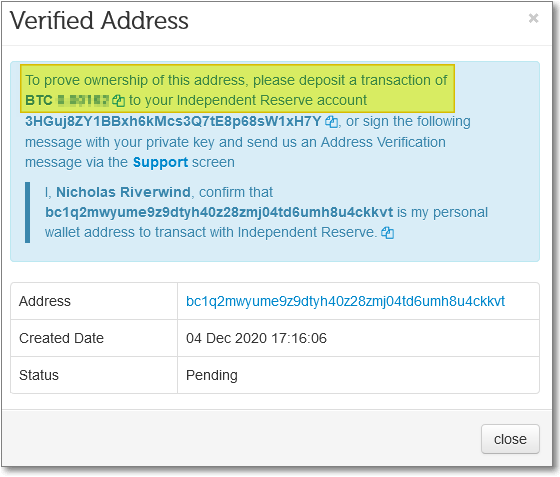Viewport: 560px width, 477px height.
Task: Select the Created Date row label
Action: tap(61, 338)
